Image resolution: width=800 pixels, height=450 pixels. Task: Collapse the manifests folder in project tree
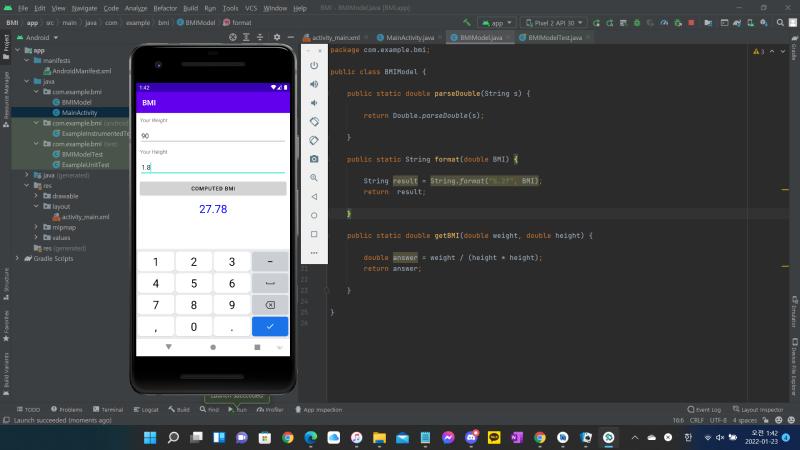coord(27,60)
